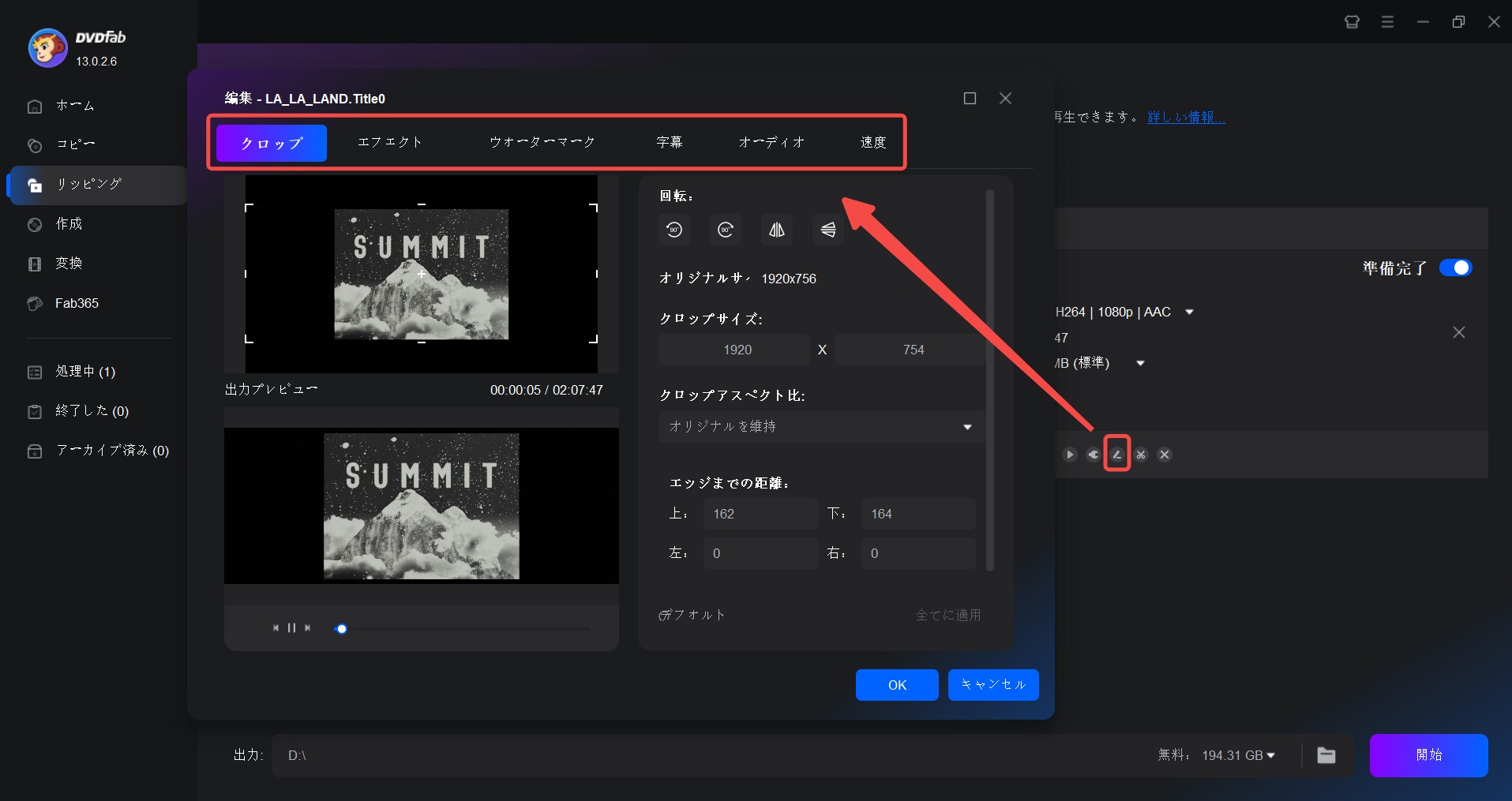This screenshot has height=801, width=1512.
Task: Edit crop width field 1920
Action: 734,350
